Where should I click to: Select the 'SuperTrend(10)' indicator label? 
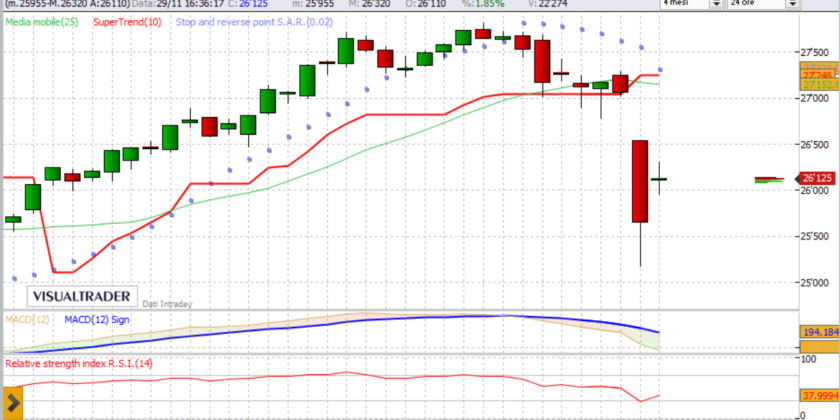point(127,22)
